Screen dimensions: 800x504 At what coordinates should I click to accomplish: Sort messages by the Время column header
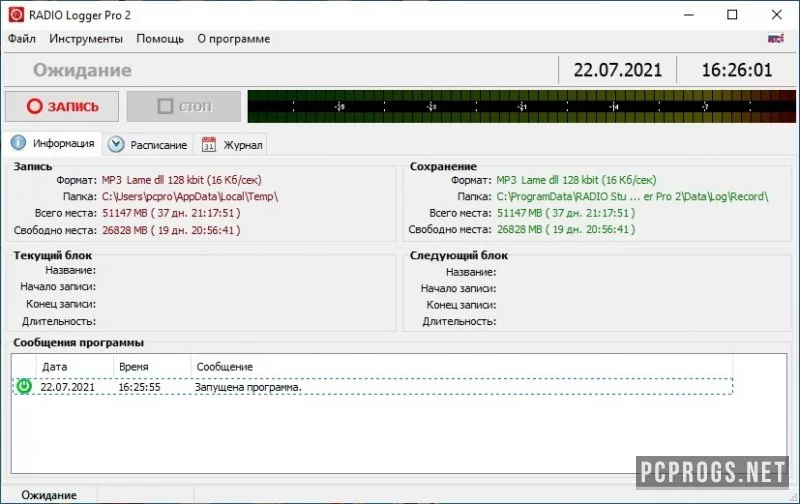click(152, 366)
